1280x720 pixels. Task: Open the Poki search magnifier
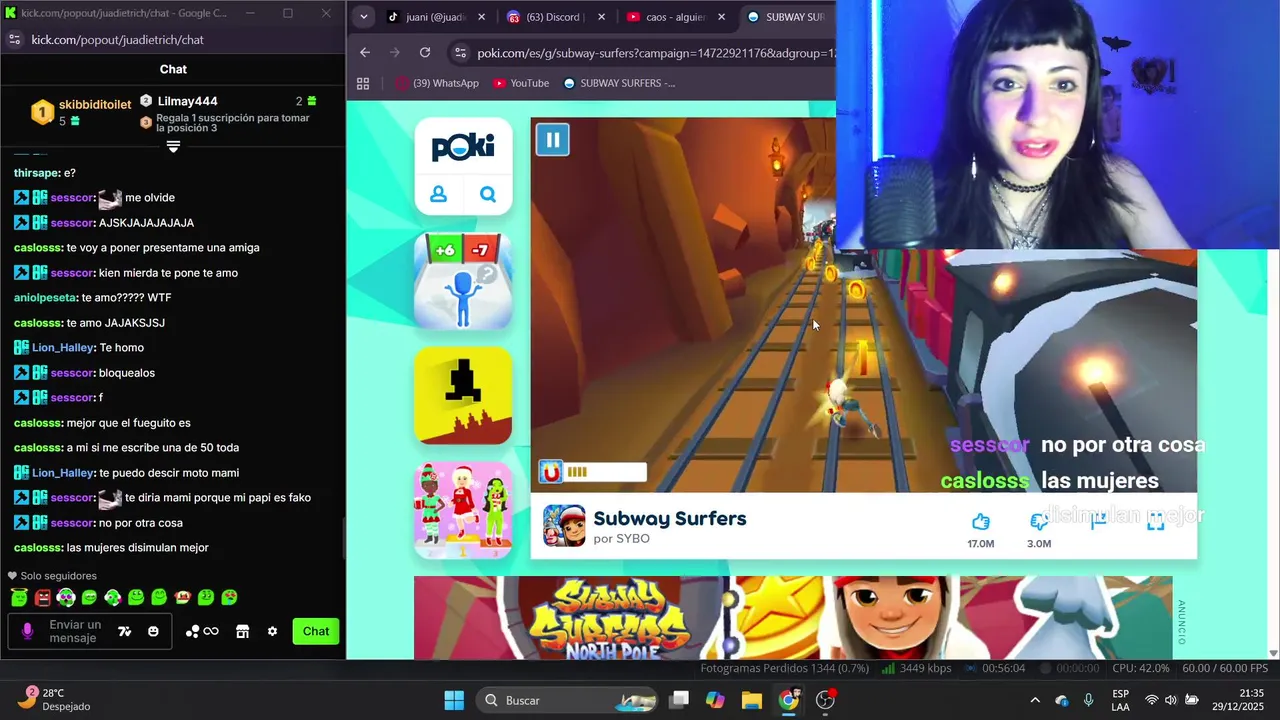488,195
